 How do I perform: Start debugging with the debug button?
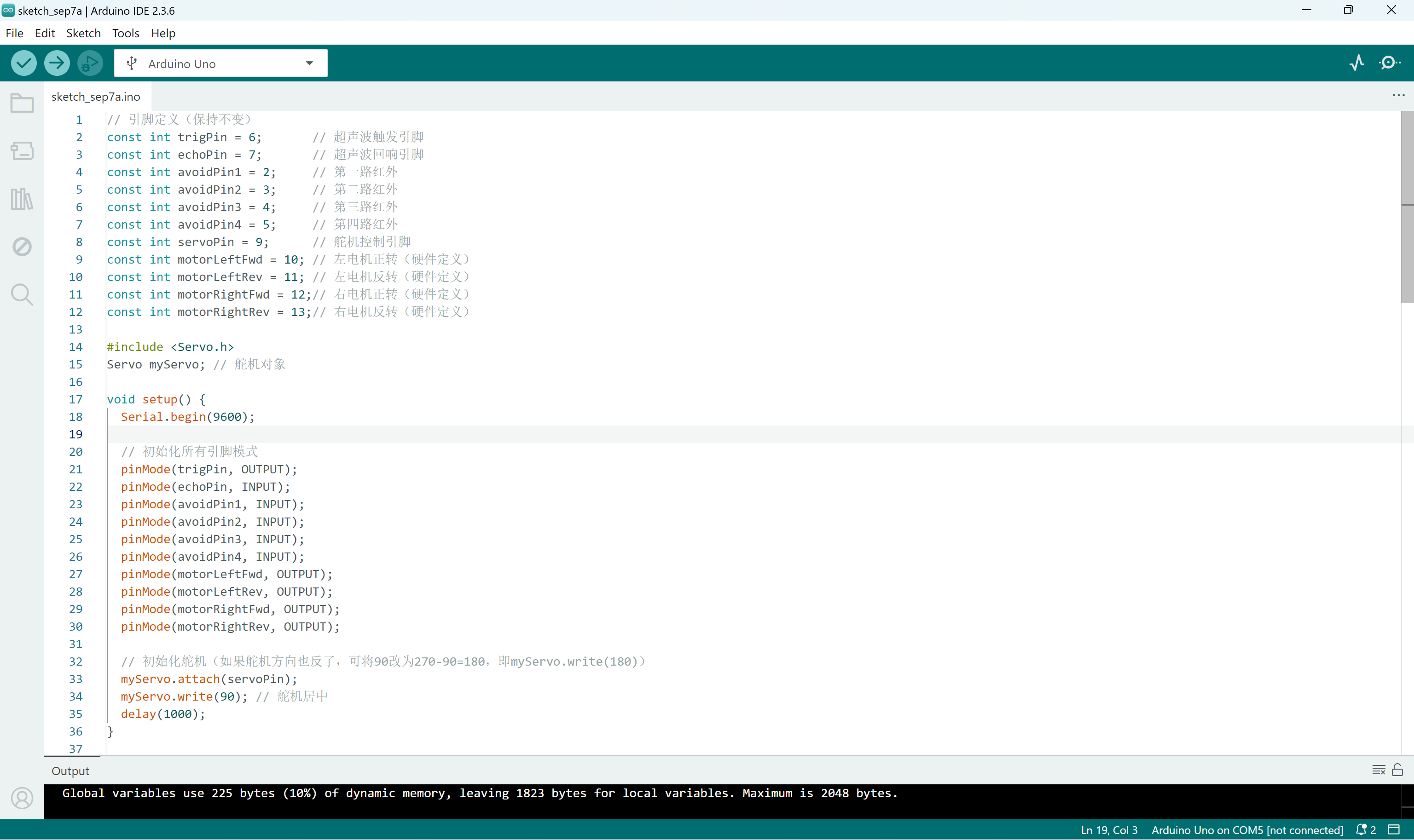(90, 63)
